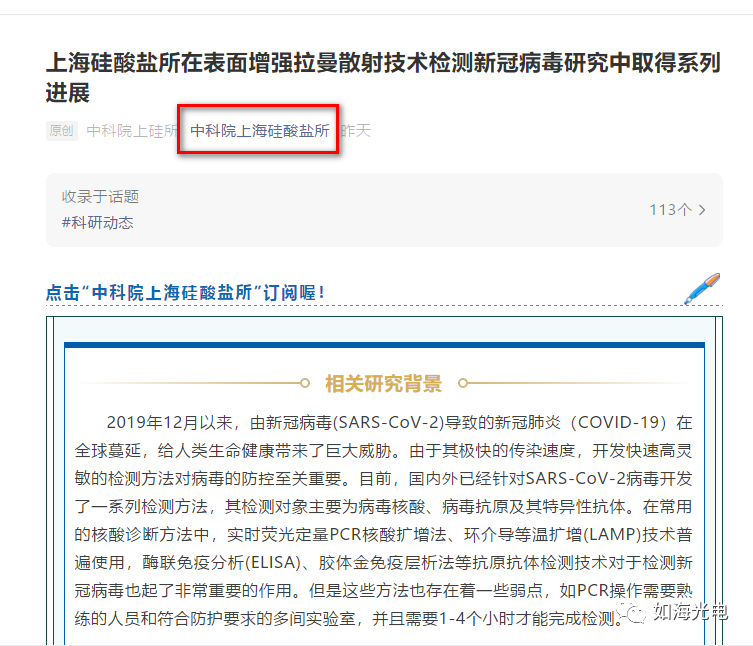Click the 原创 original tag
Viewport: 753px width, 646px height.
[x=61, y=131]
